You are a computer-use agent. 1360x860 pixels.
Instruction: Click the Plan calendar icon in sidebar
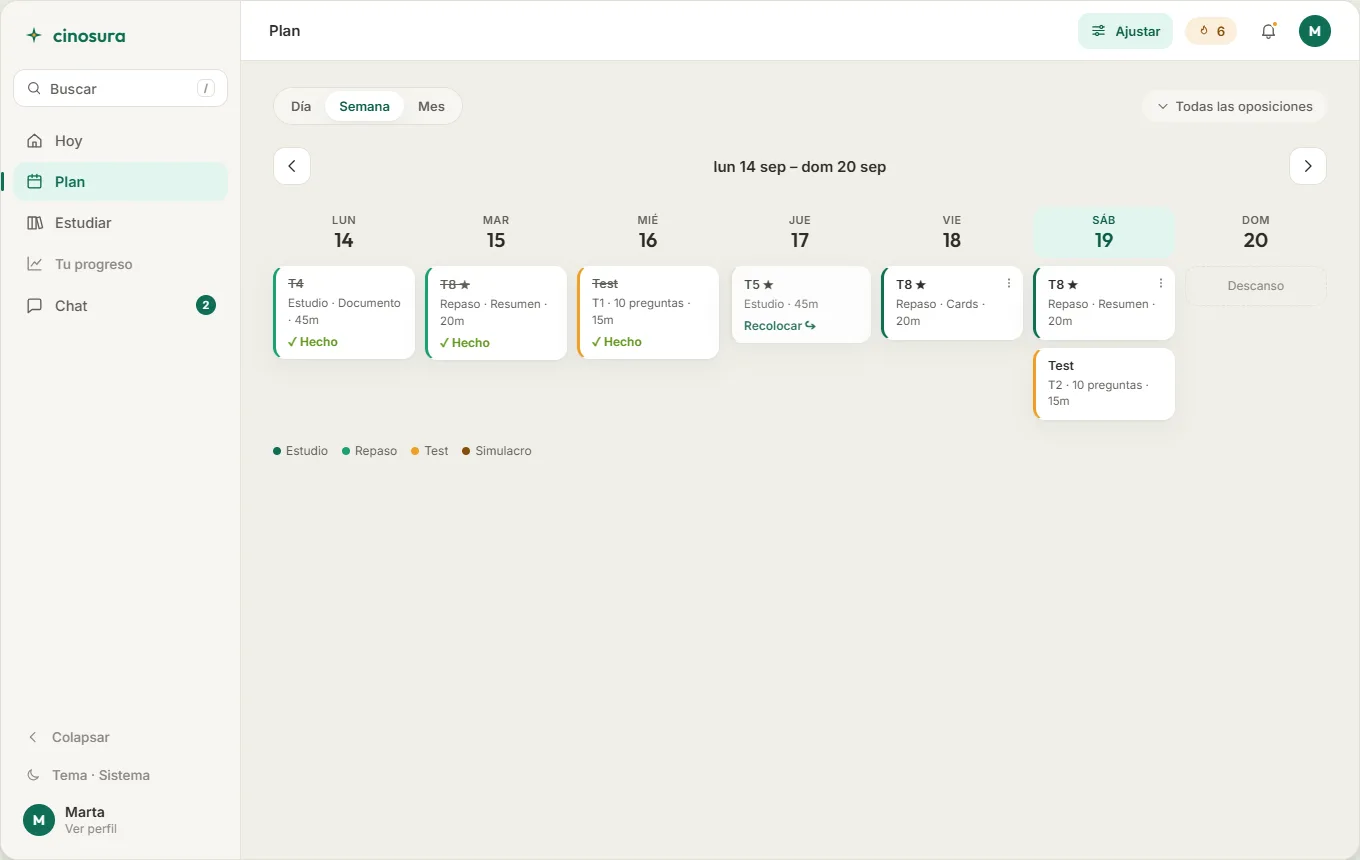(x=35, y=182)
